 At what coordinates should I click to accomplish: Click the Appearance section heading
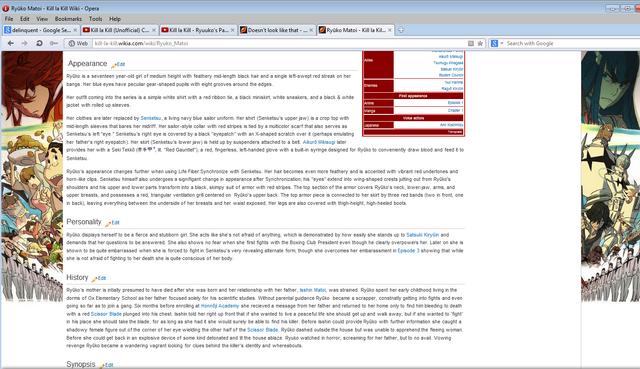tap(87, 64)
